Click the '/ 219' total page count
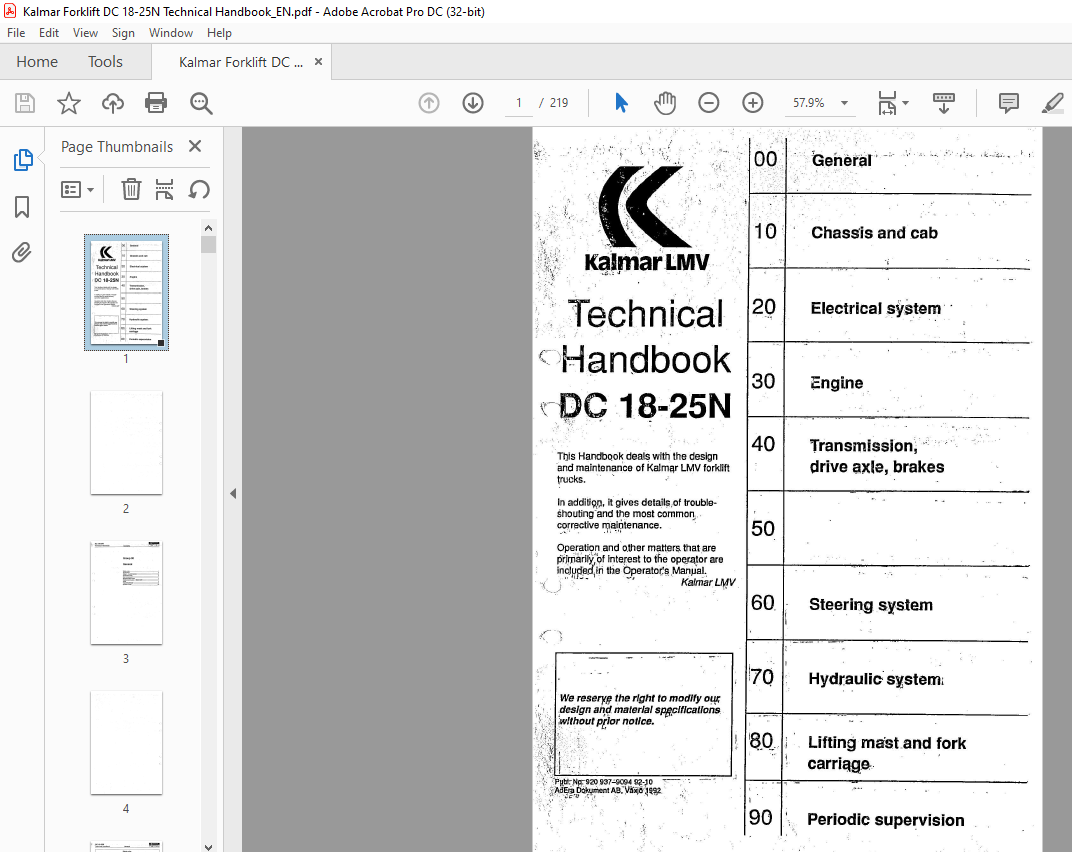The width and height of the screenshot is (1072, 852). [554, 103]
